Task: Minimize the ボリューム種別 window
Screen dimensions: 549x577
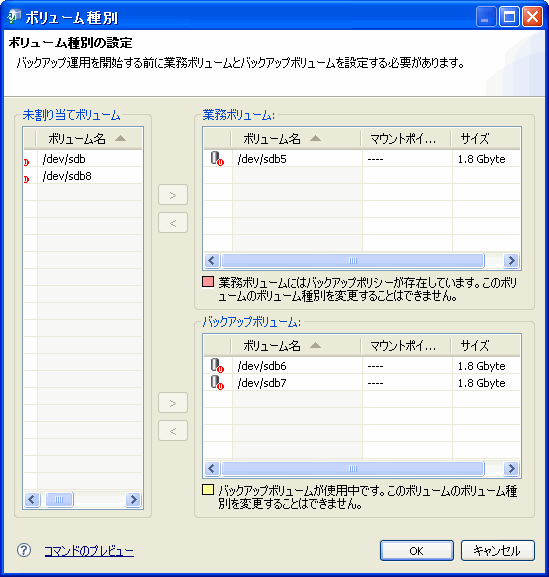Action: coord(486,17)
